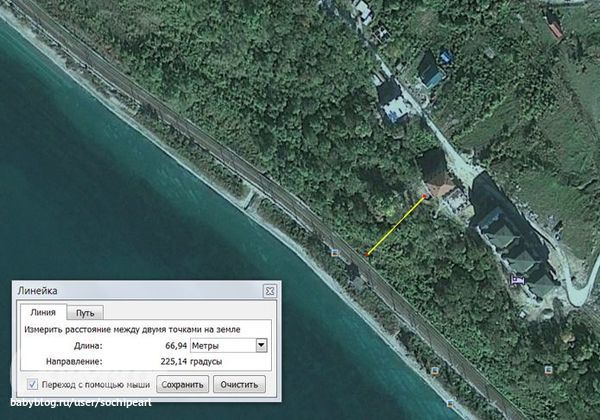Click the small map icon left of ruler start

pyautogui.click(x=335, y=251)
